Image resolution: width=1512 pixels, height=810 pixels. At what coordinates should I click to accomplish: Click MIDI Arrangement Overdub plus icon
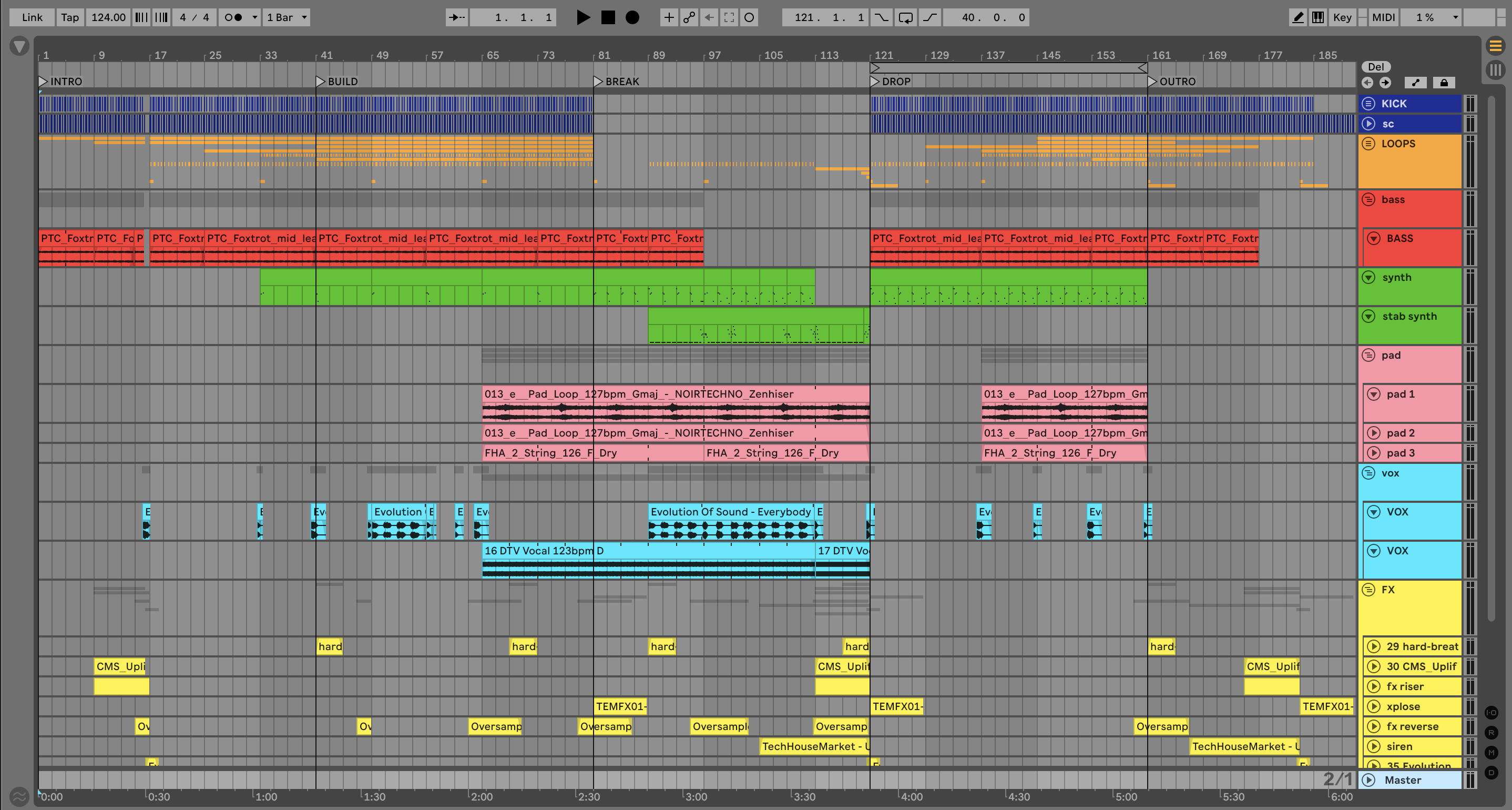669,17
